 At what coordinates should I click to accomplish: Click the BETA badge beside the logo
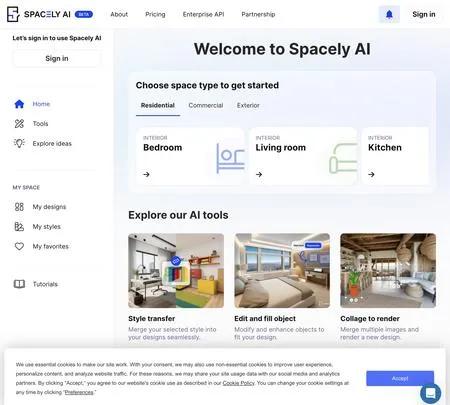click(x=84, y=14)
